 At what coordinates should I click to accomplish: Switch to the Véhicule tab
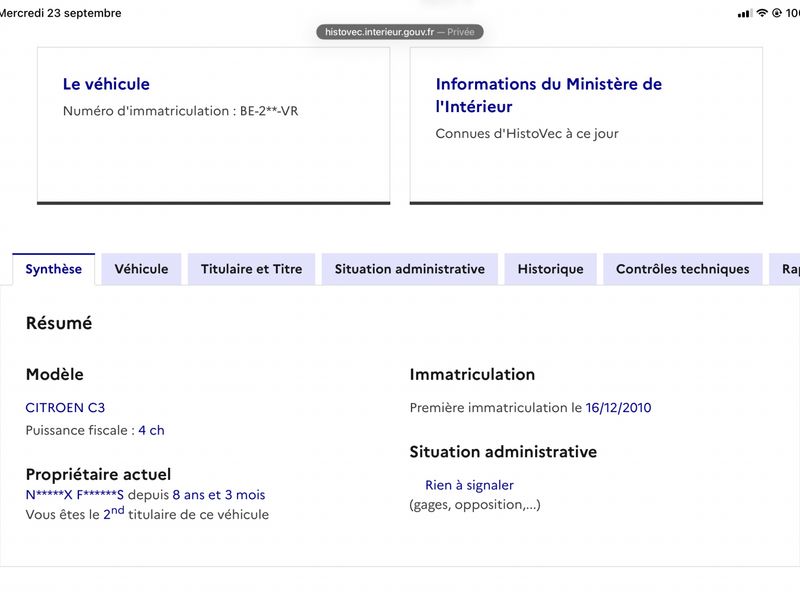tap(141, 269)
